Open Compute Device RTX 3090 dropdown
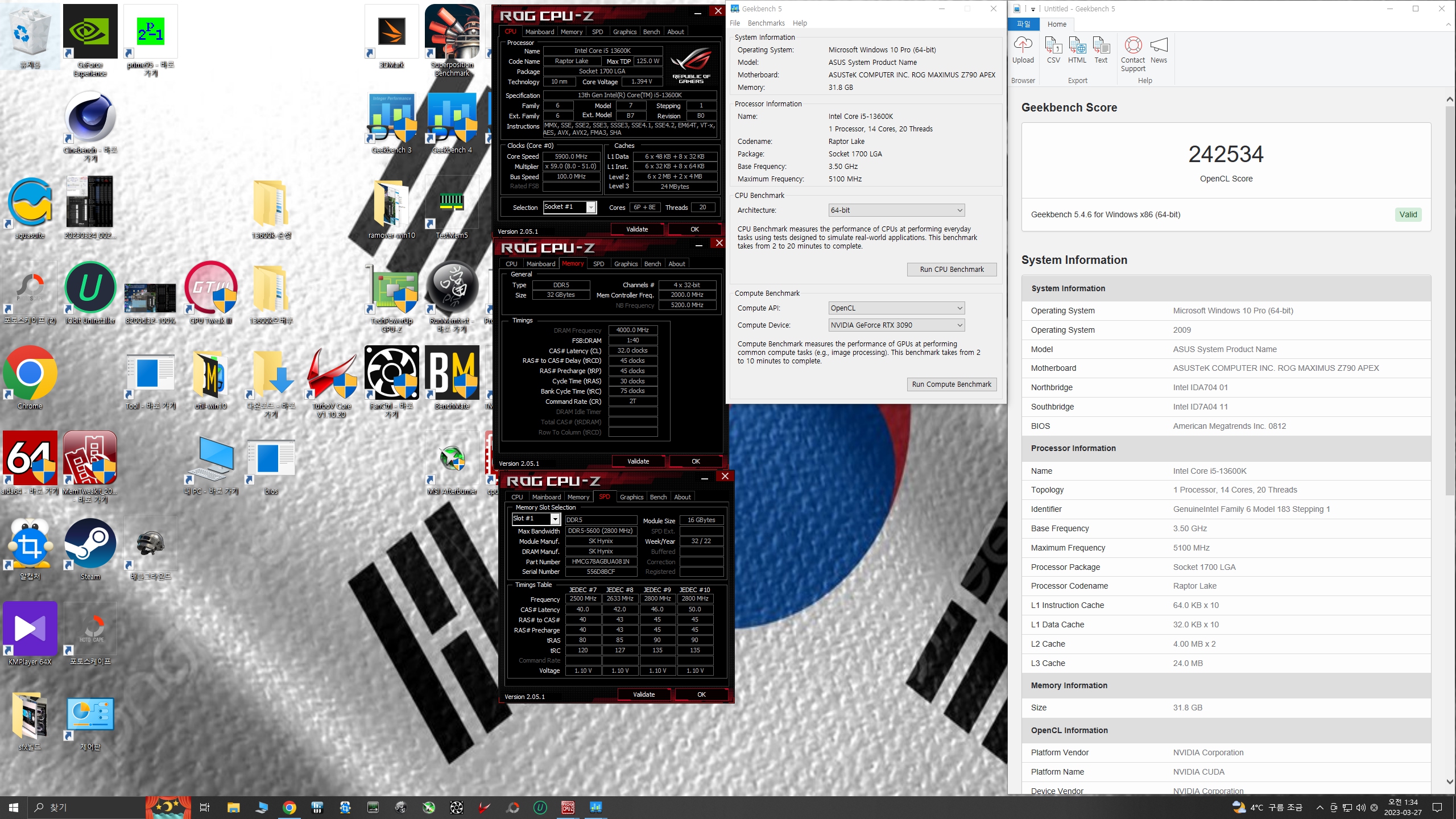The height and width of the screenshot is (819, 1456). 896,325
